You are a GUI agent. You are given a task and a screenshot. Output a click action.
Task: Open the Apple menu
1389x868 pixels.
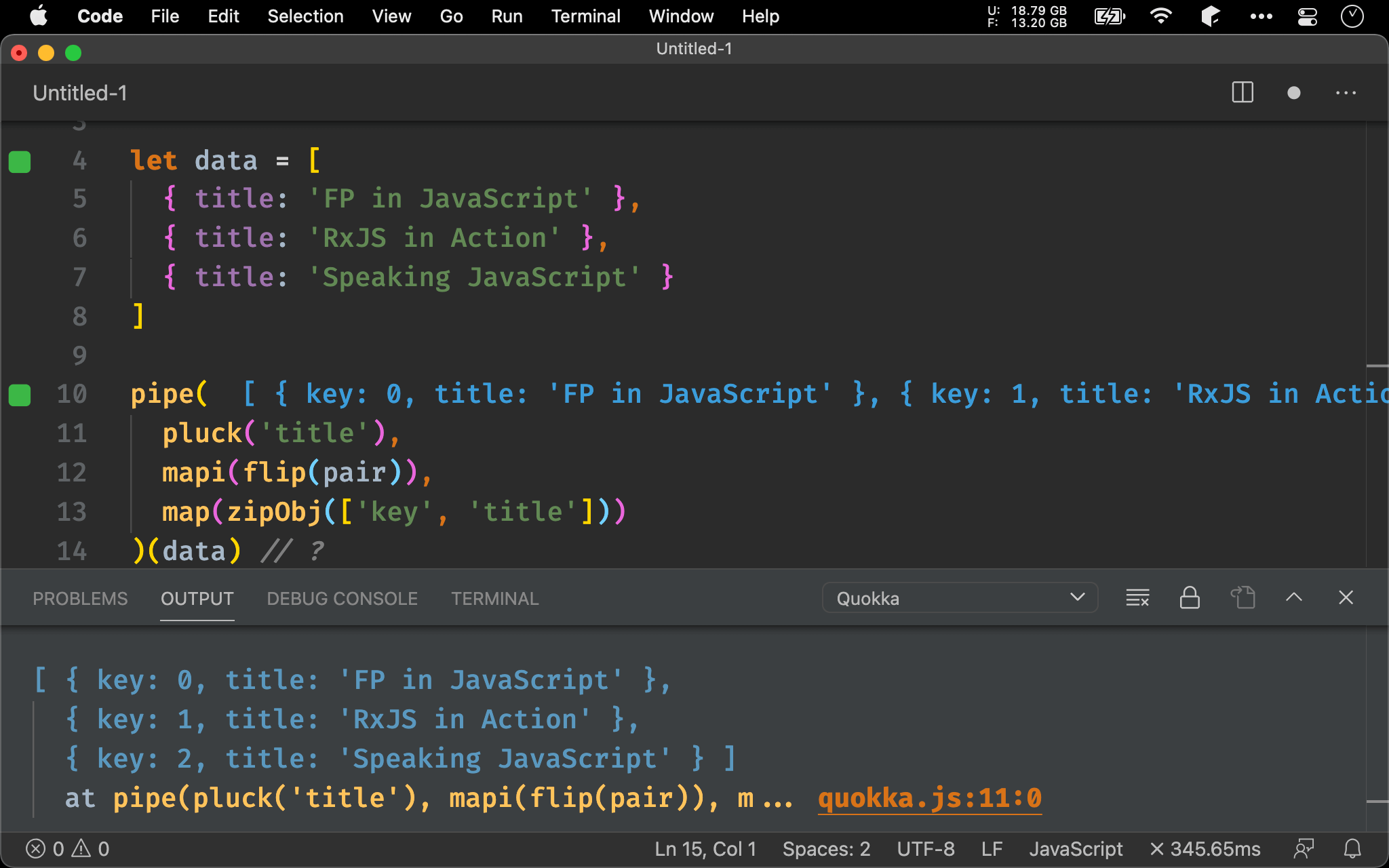coord(39,16)
